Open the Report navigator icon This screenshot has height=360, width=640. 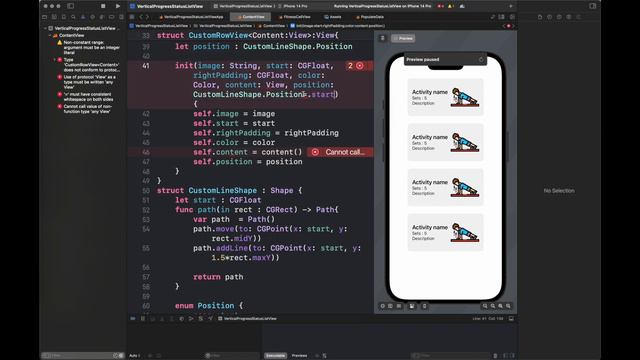pyautogui.click(x=121, y=17)
